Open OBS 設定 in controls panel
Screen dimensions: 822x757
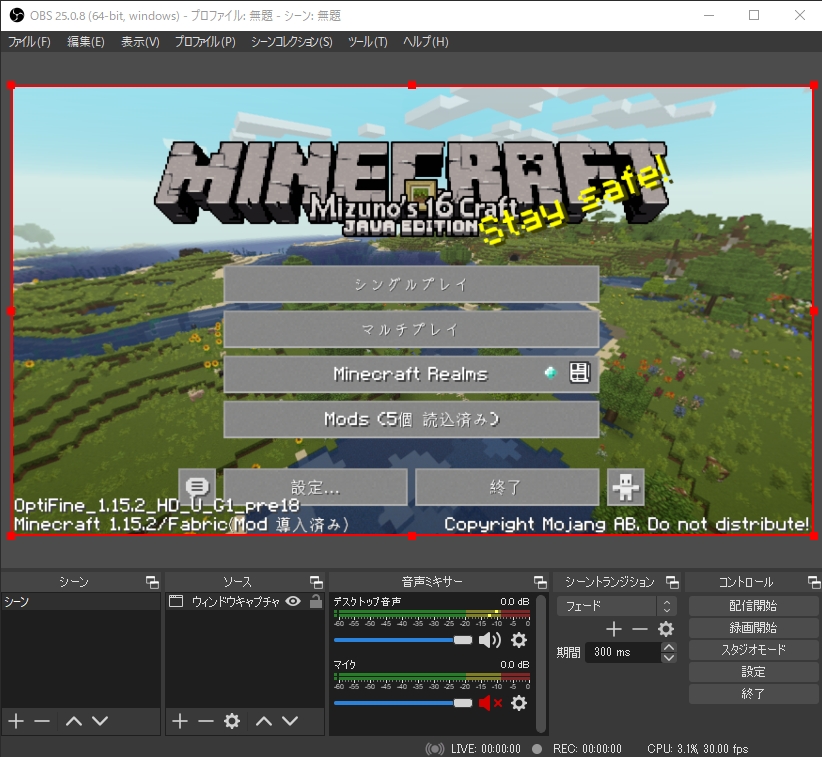pyautogui.click(x=753, y=672)
